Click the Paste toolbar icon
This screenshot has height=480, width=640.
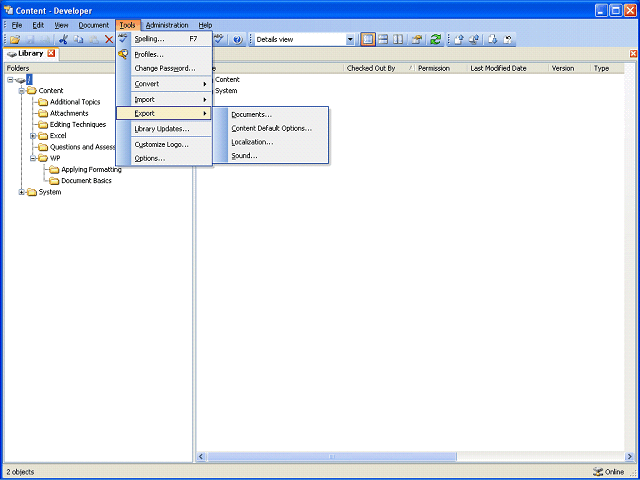coord(93,40)
